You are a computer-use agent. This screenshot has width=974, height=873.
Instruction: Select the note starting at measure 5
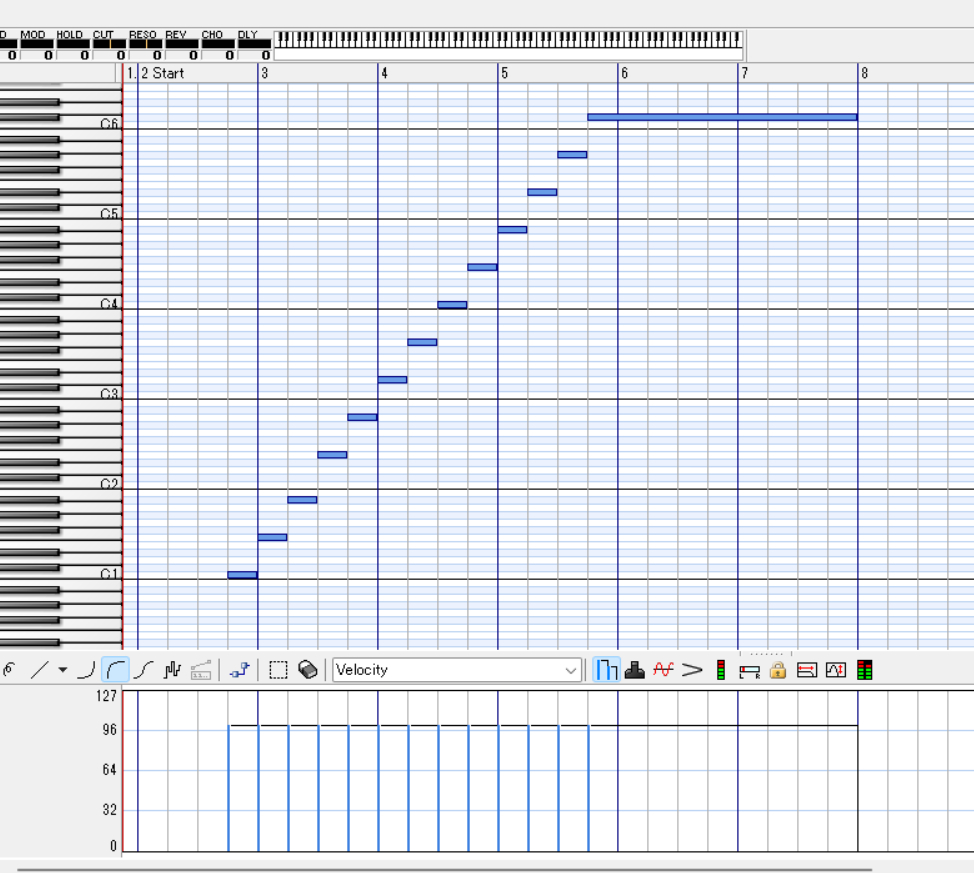[x=512, y=230]
